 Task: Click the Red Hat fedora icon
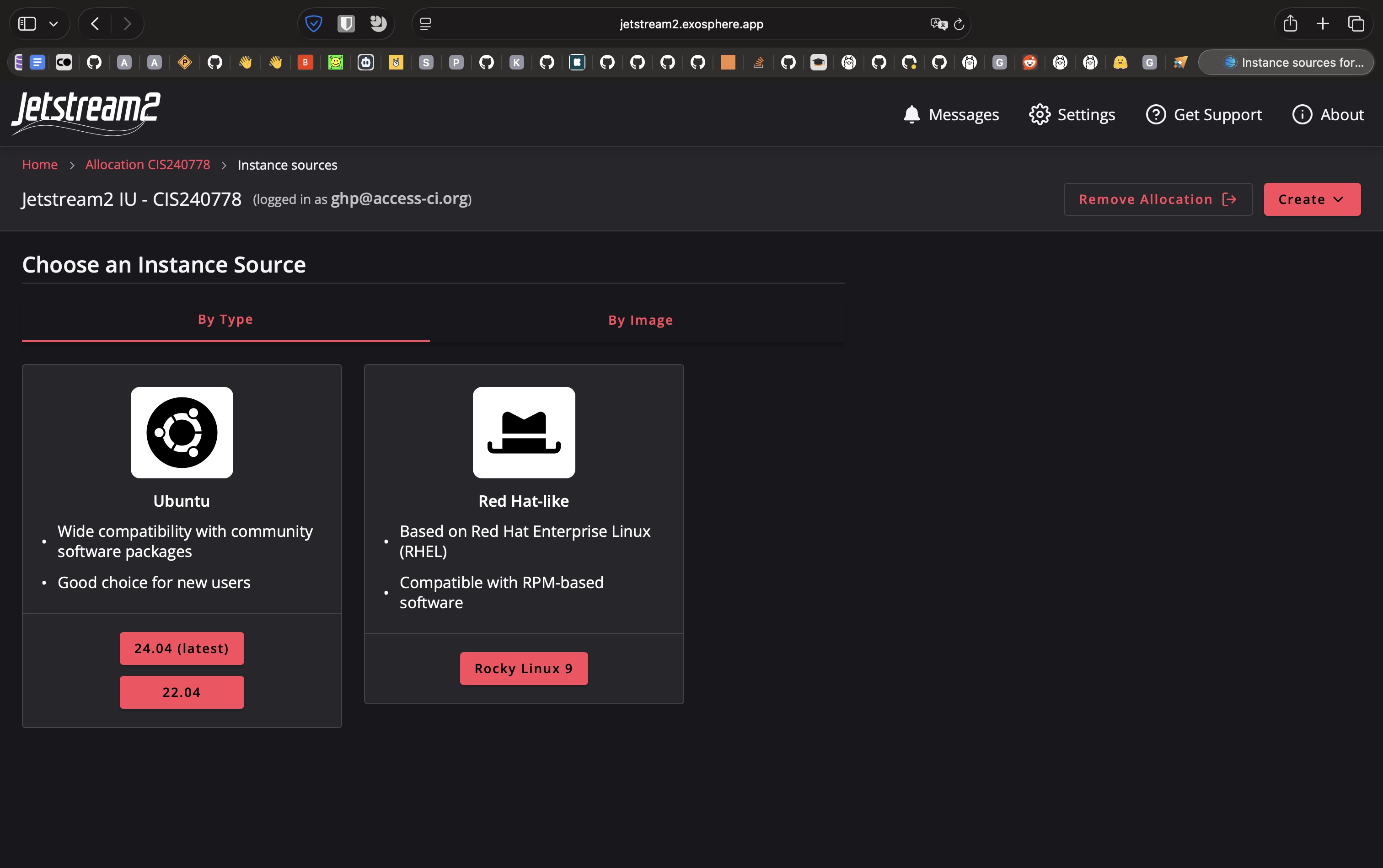click(524, 432)
